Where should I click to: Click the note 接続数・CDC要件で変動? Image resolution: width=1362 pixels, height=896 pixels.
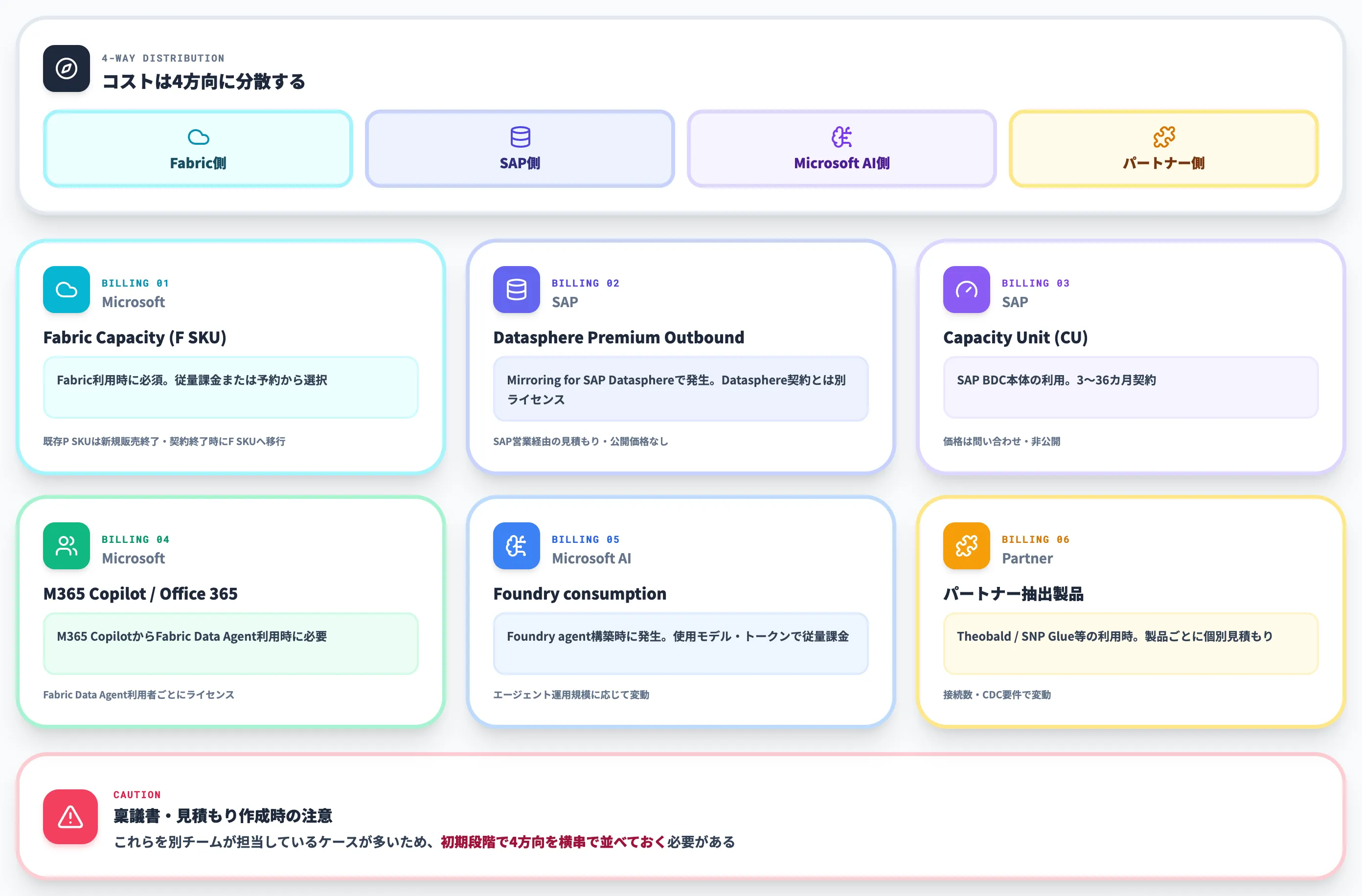point(997,694)
